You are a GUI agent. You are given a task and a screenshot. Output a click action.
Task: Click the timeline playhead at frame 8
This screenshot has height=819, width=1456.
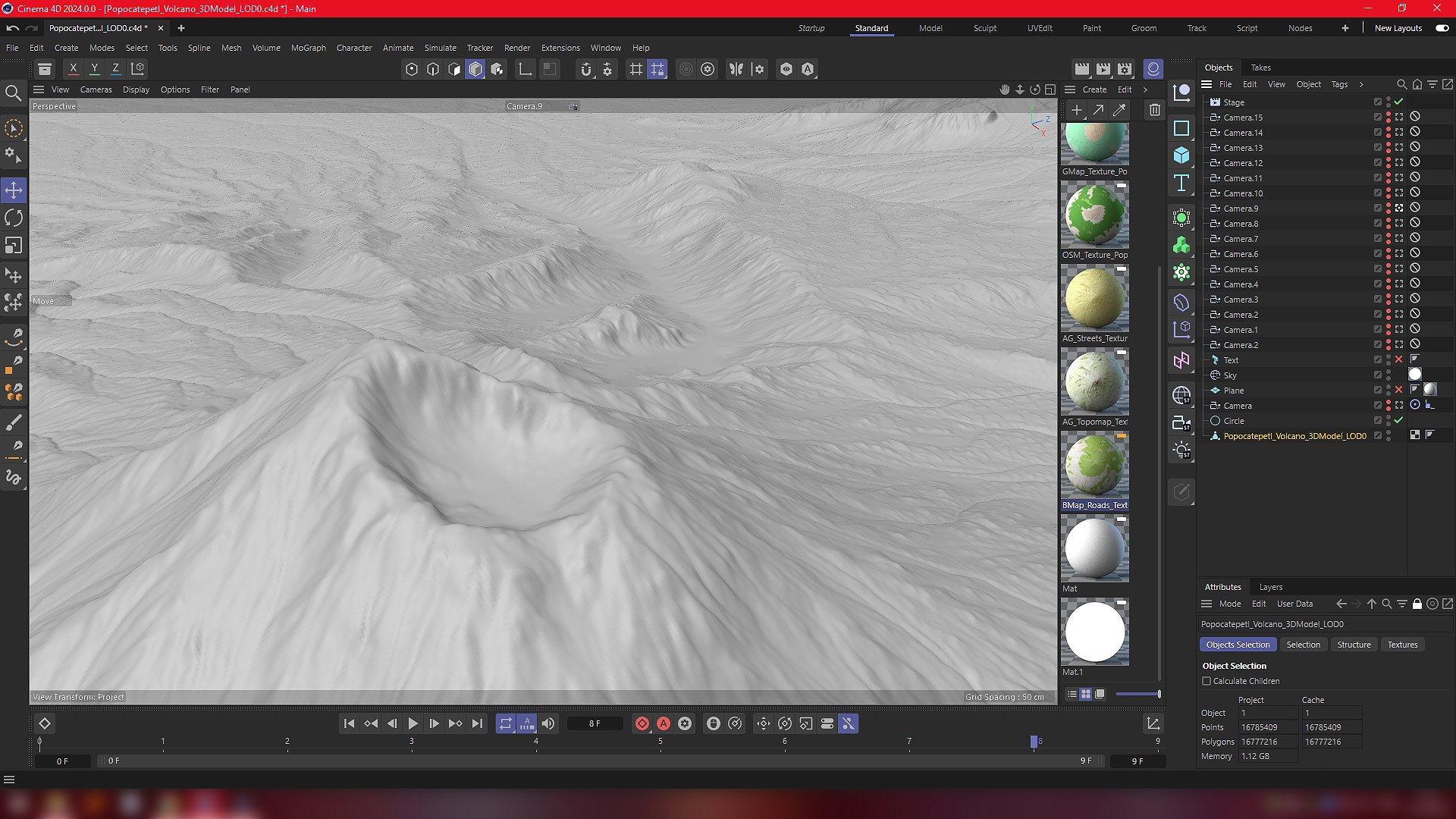click(x=1034, y=742)
